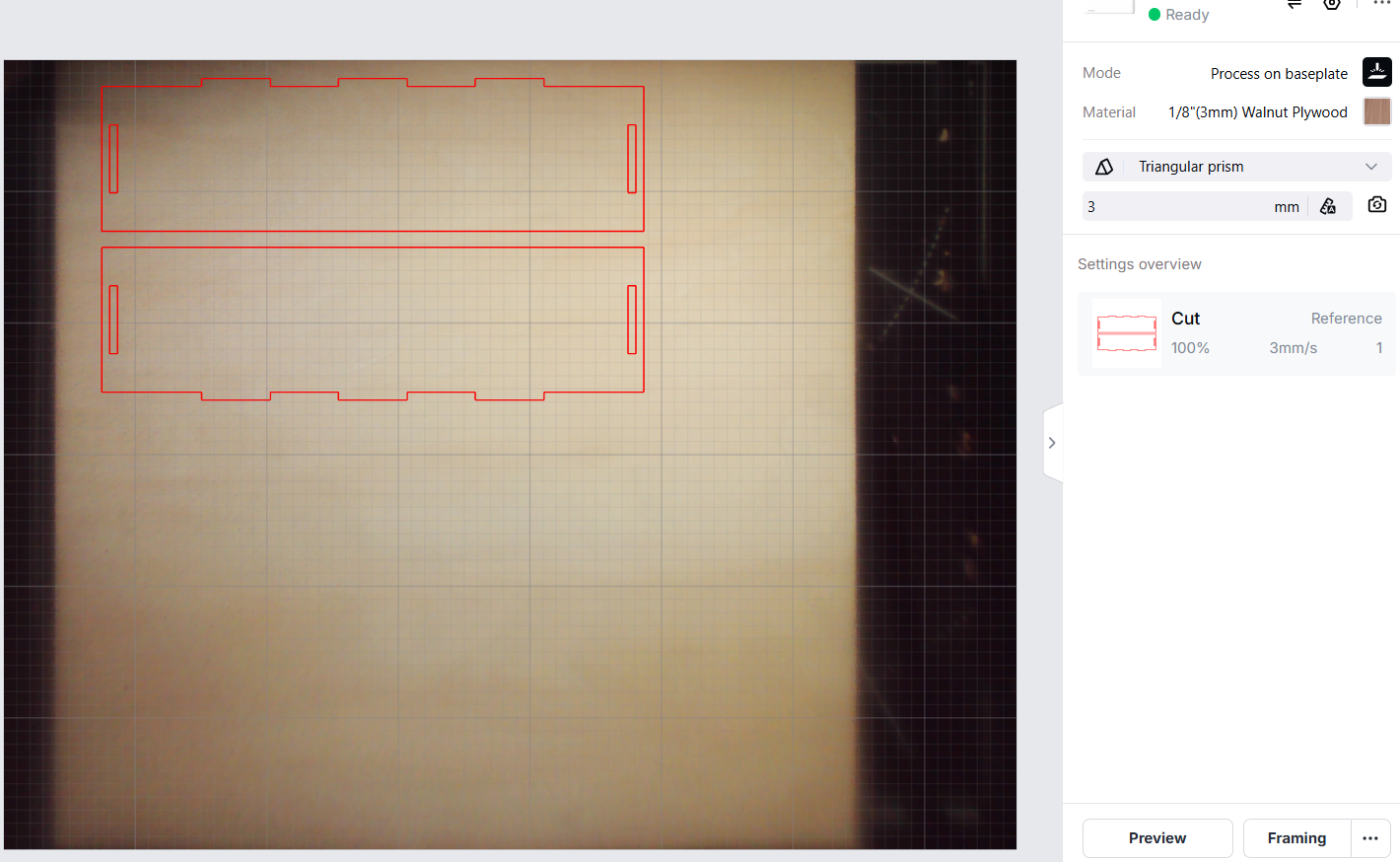Click the Process on baseplate text

[x=1279, y=73]
